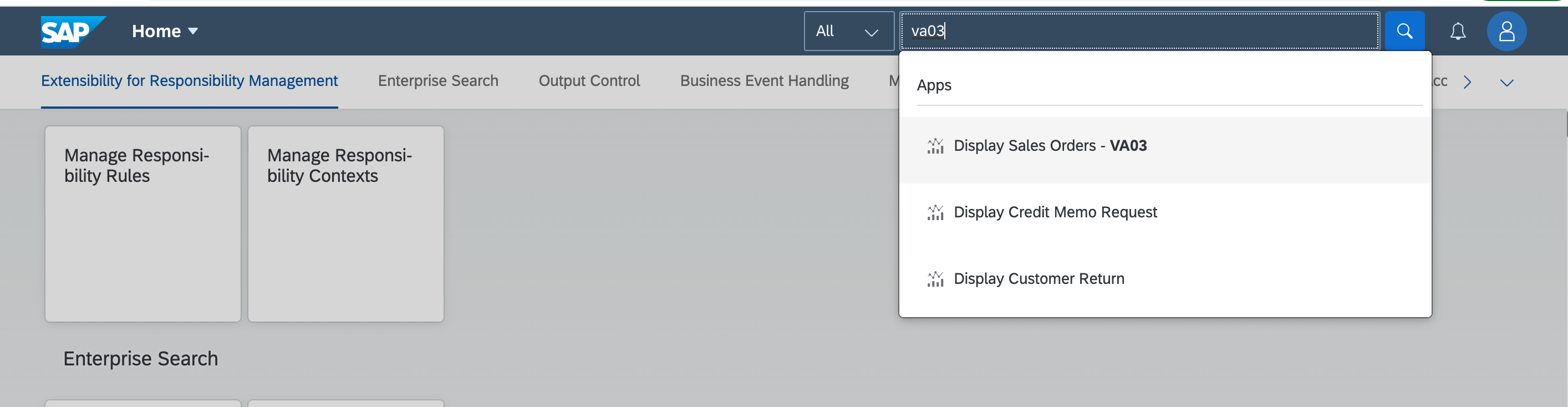Viewport: 1568px width, 407px height.
Task: Open the Manage Responsibility Contexts tile
Action: tap(346, 223)
